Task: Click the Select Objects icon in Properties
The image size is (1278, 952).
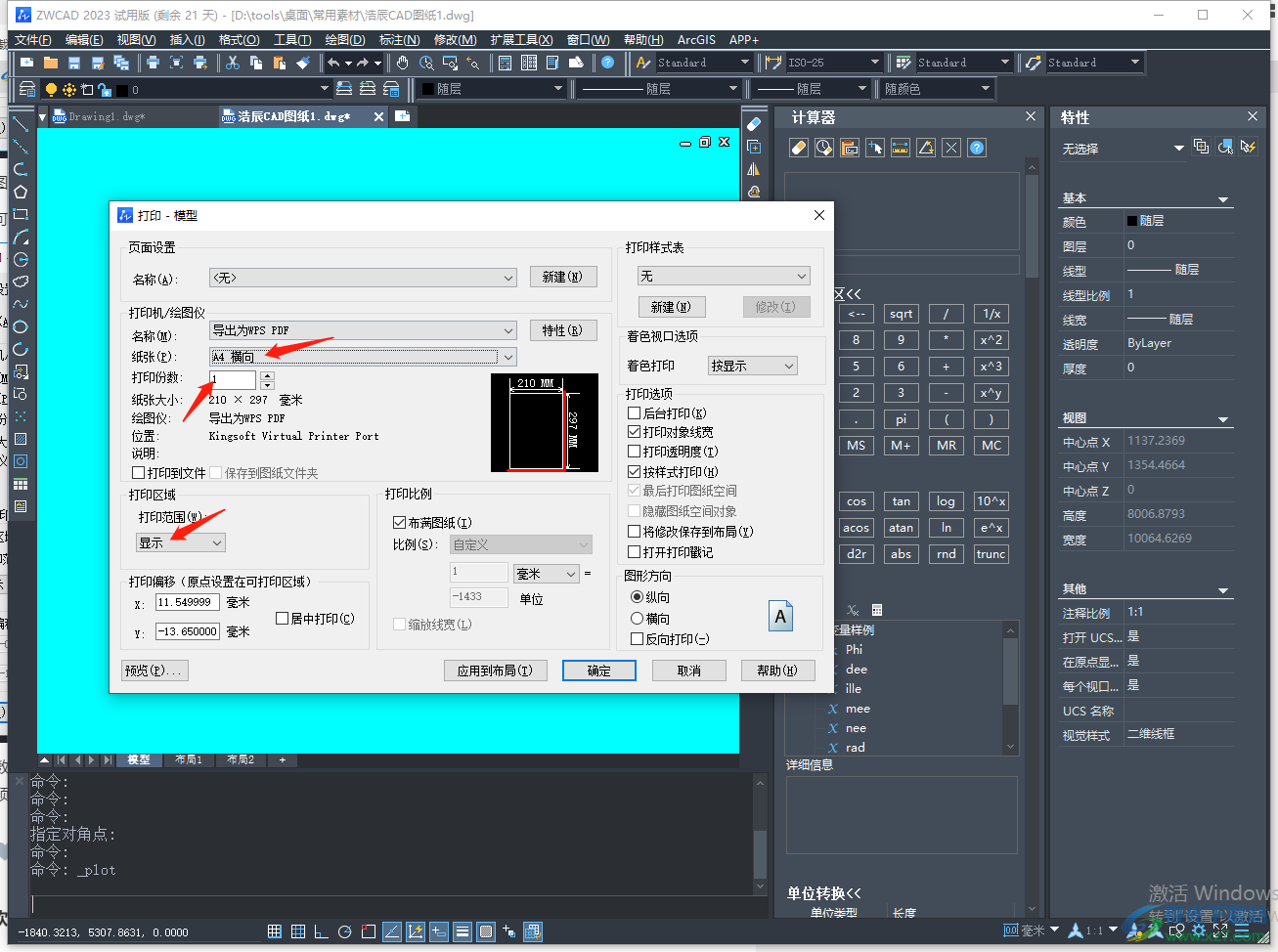Action: point(1224,147)
